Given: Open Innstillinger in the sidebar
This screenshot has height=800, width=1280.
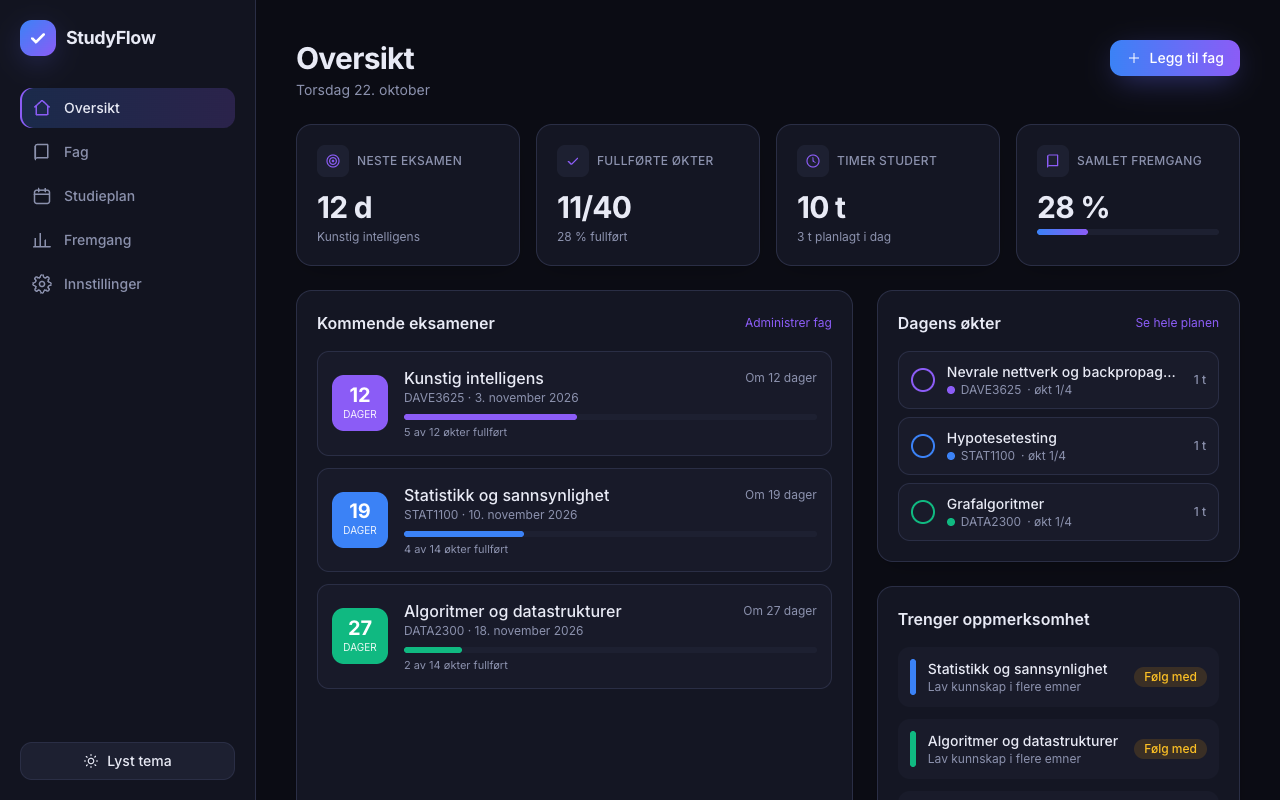Looking at the screenshot, I should (127, 284).
